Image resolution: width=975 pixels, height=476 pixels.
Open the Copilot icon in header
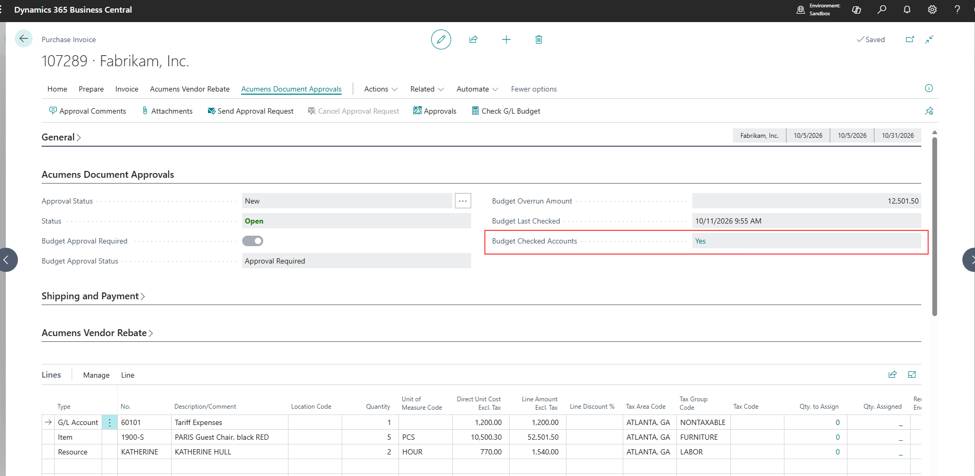click(x=857, y=10)
